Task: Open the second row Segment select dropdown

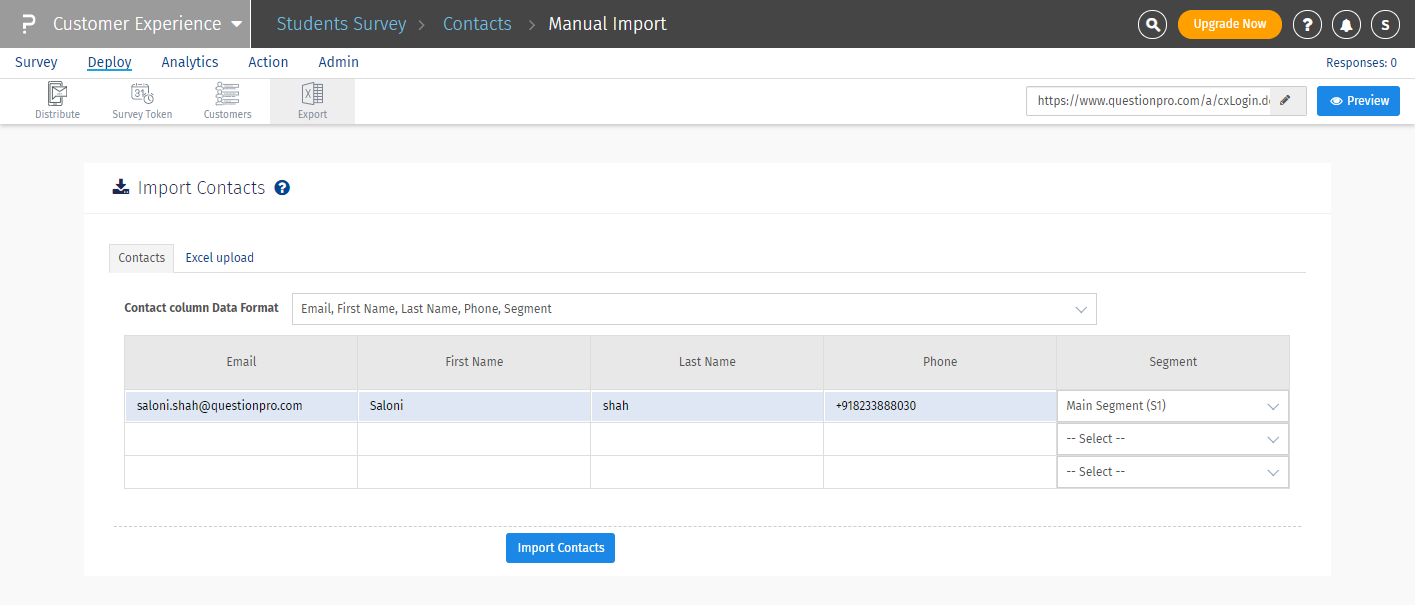Action: point(1172,439)
